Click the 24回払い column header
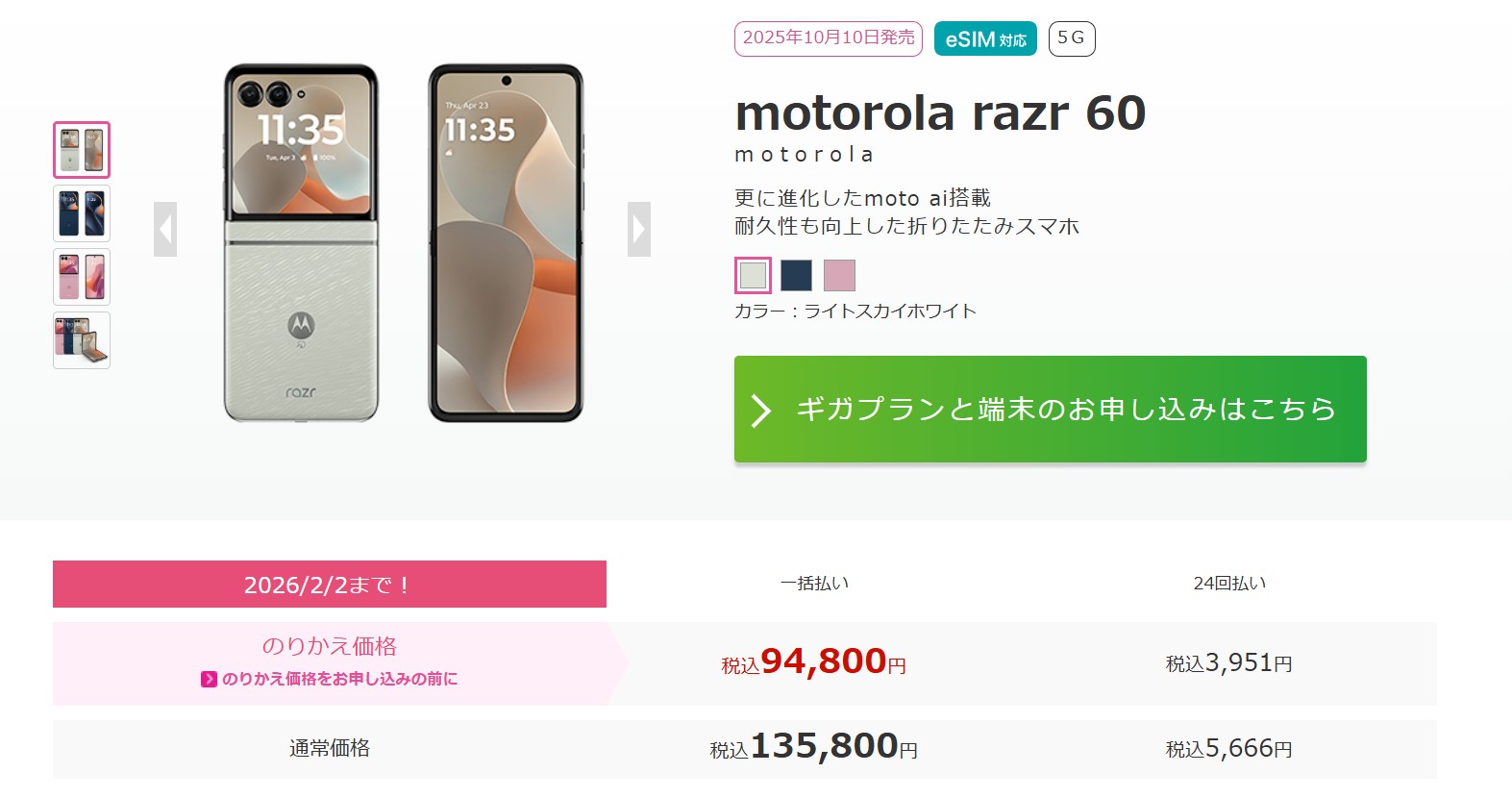Screen dimensions: 1512x798 click(1229, 584)
